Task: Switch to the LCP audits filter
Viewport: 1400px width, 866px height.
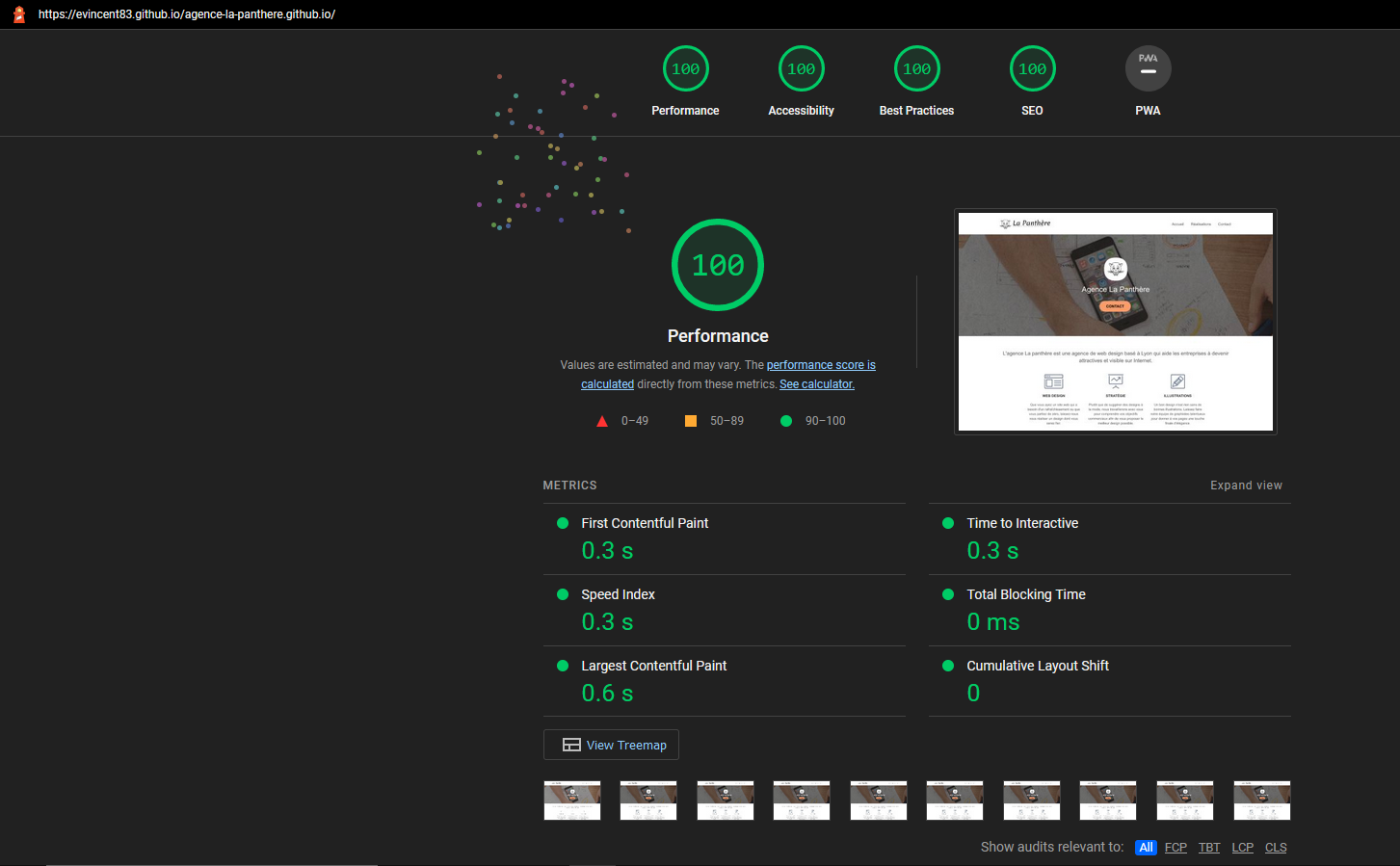Action: [x=1242, y=847]
